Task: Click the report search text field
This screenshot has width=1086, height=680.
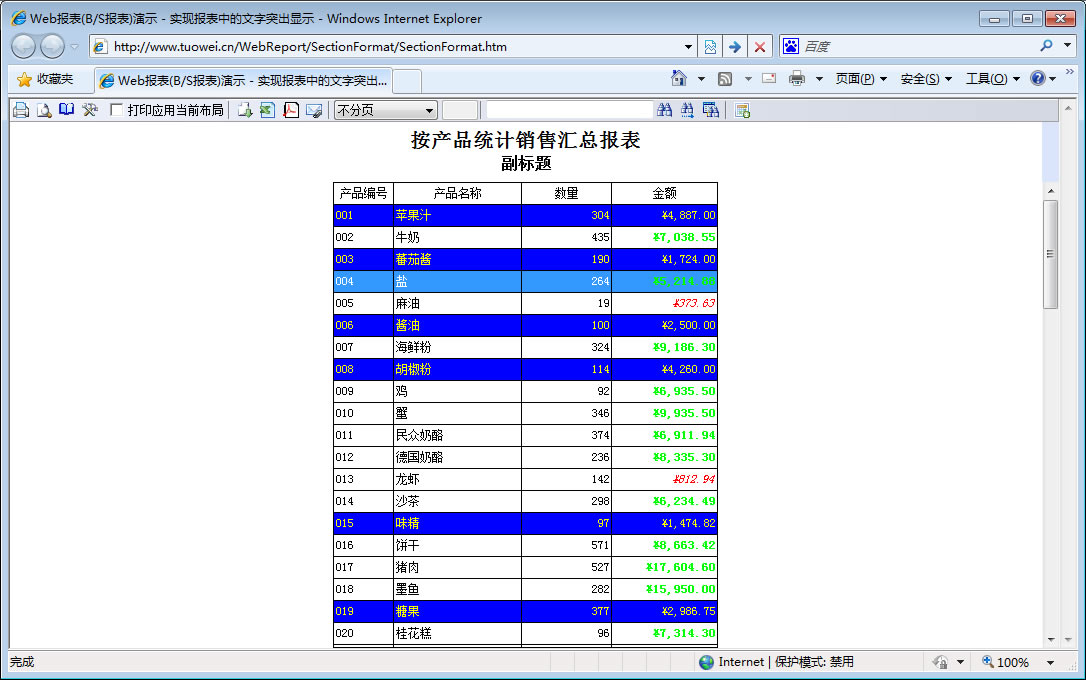Action: [568, 110]
